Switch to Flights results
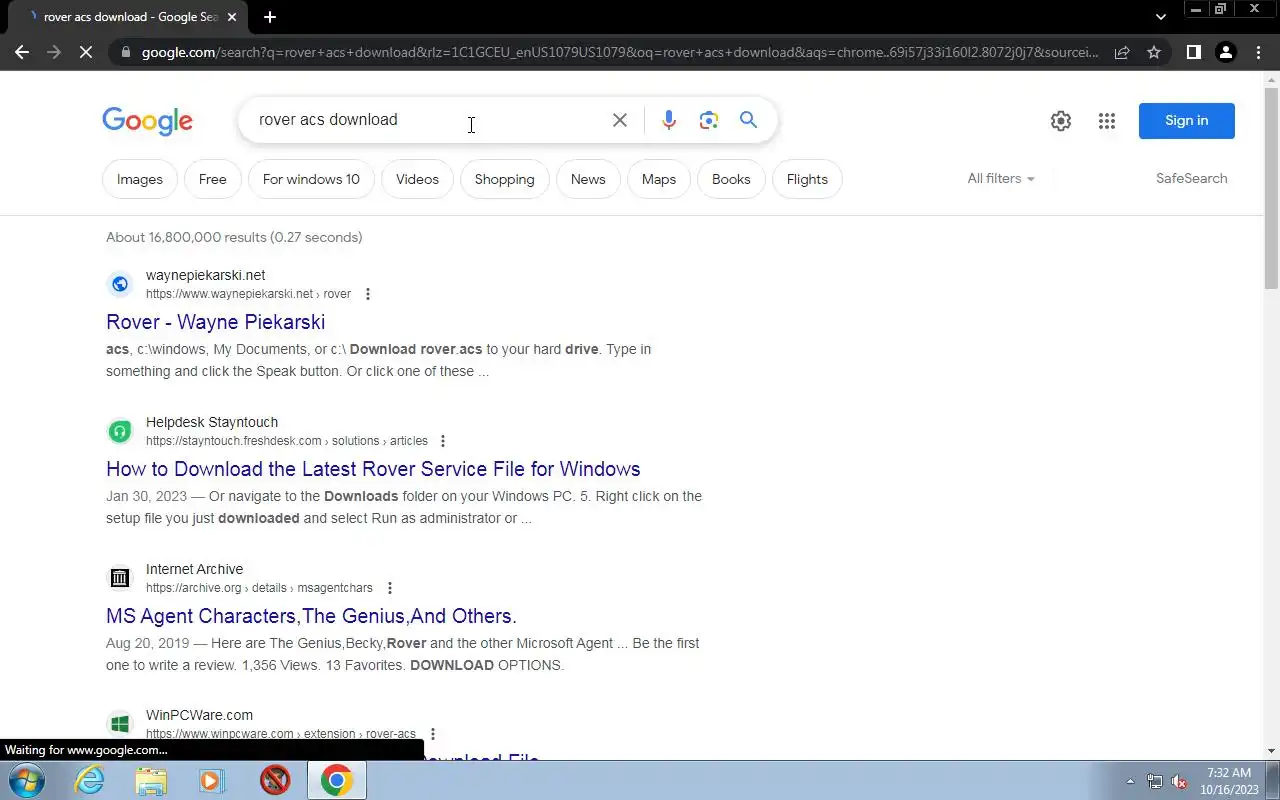The height and width of the screenshot is (800, 1280). point(807,179)
